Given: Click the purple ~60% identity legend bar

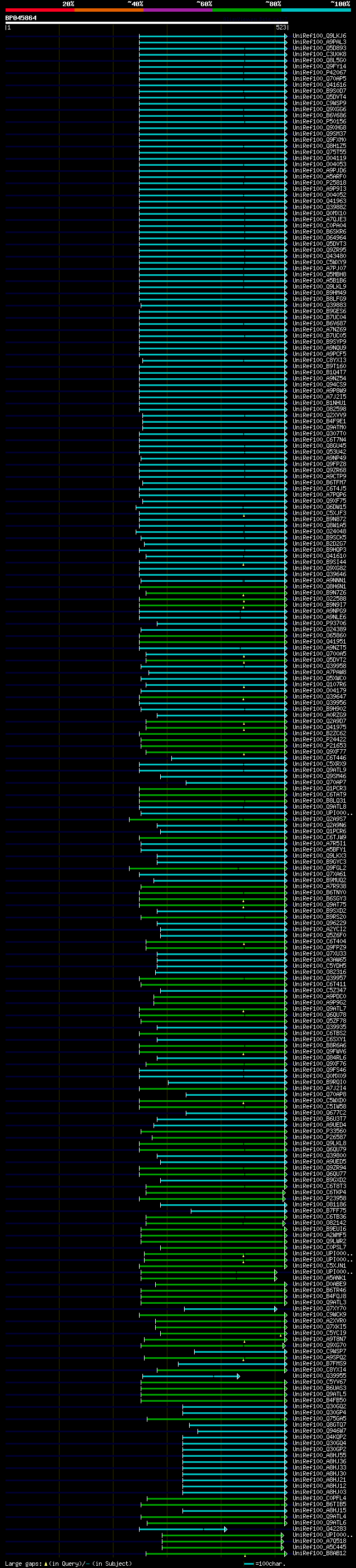Looking at the screenshot, I should 179,10.
